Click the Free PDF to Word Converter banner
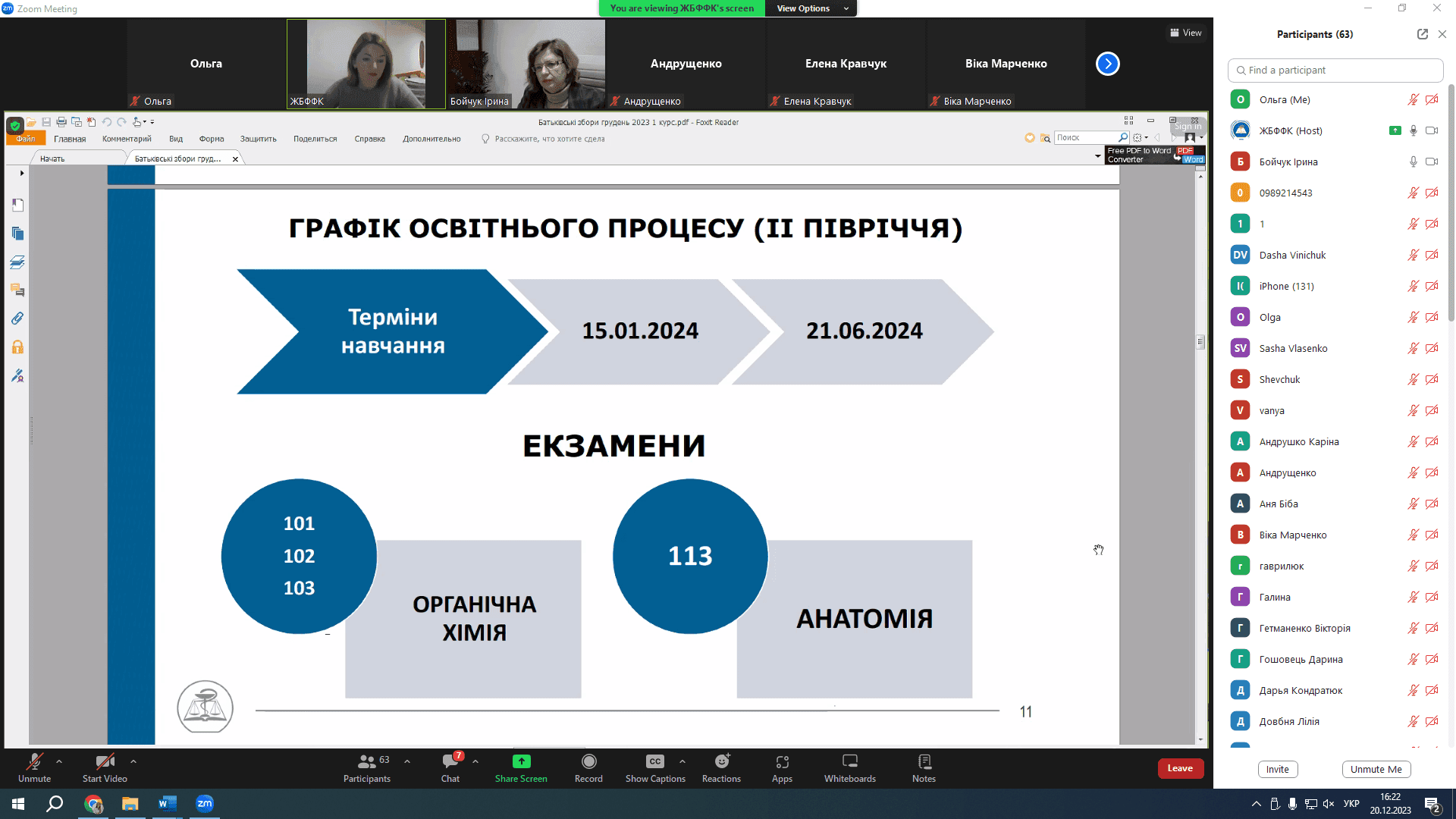This screenshot has height=819, width=1456. coord(1155,155)
